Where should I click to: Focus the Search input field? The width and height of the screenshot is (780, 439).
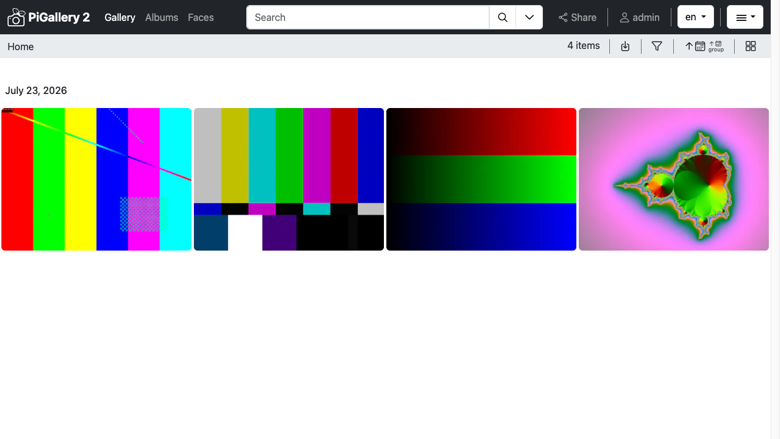coord(368,17)
